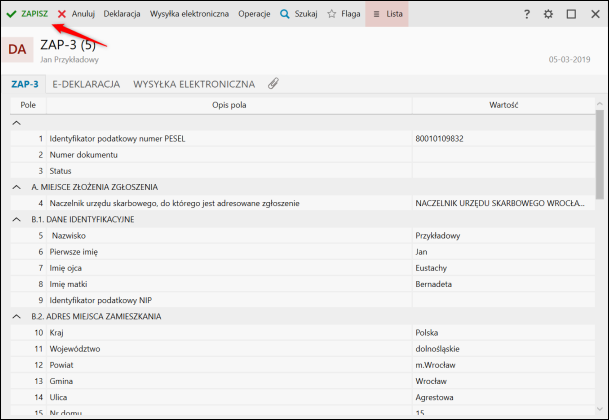Viewport: 609px width, 420px height.
Task: Click empty Identyfikator podatkowy NIP value
Action: click(503, 300)
